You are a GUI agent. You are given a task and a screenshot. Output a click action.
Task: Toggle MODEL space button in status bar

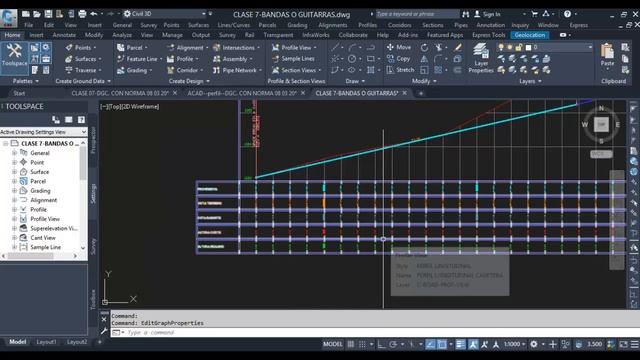(333, 344)
